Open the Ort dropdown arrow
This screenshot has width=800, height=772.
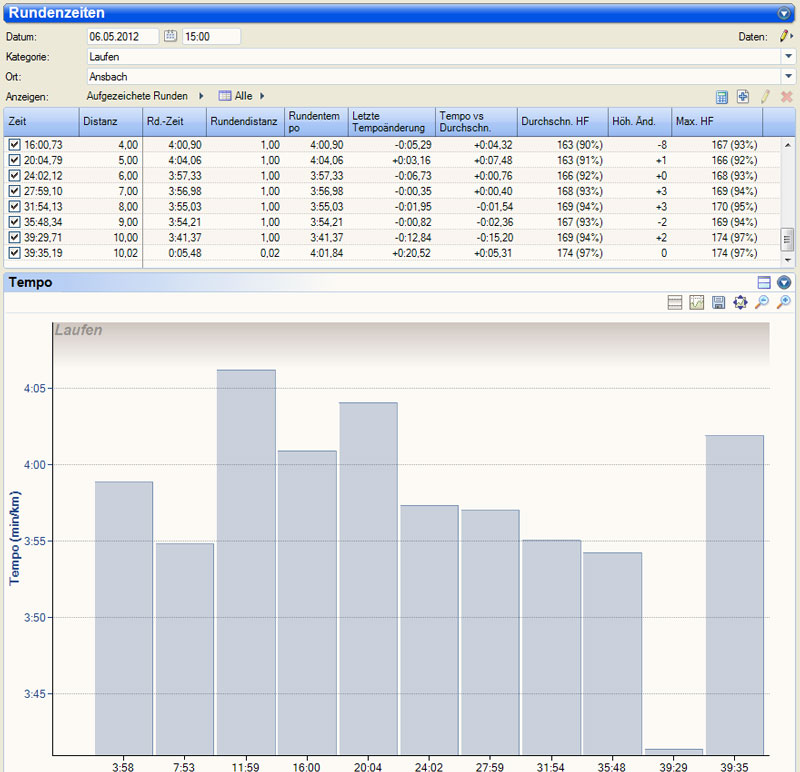tap(788, 76)
